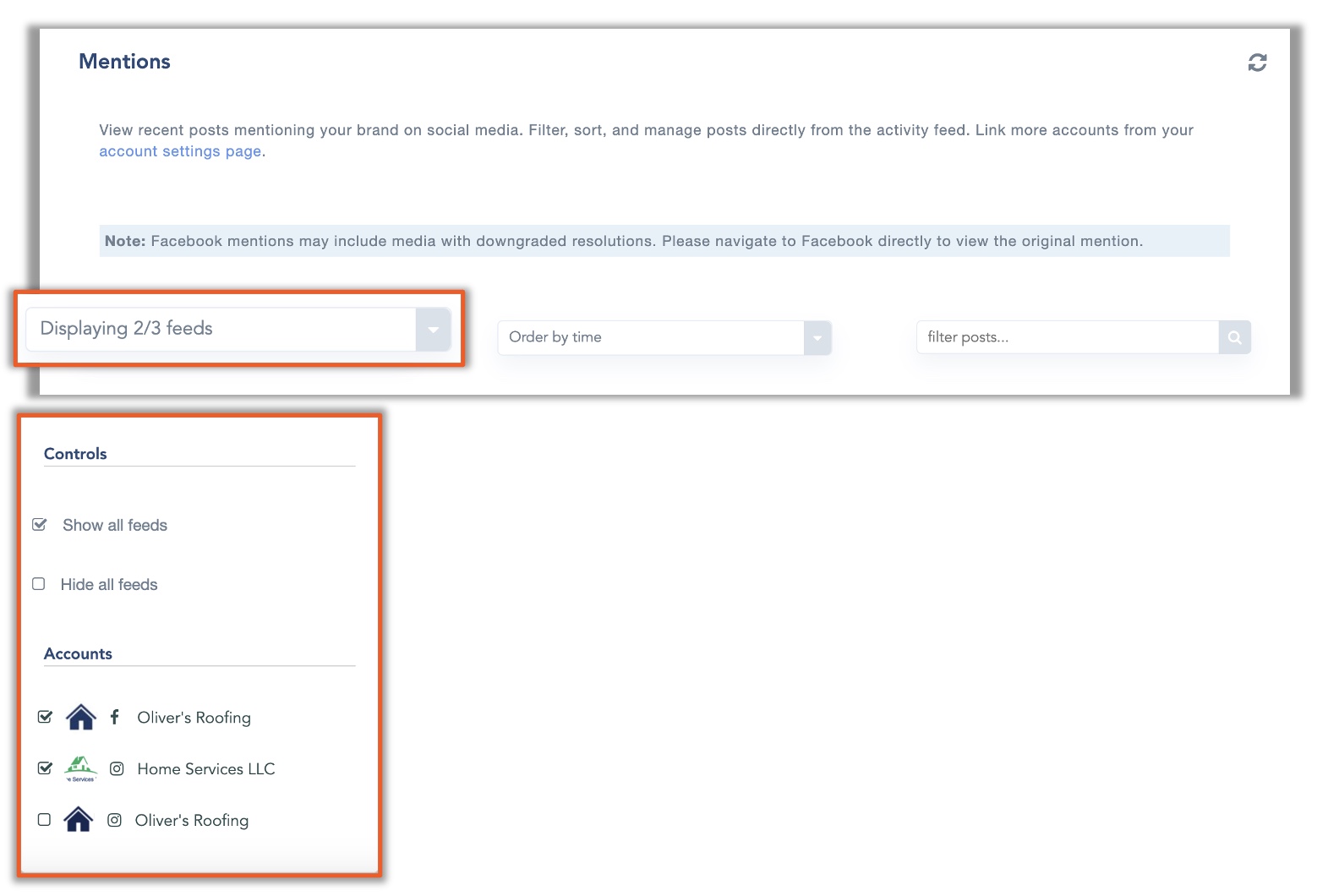Uncheck Oliver's Roofing Facebook account checkbox
Image resolution: width=1317 pixels, height=896 pixels.
(x=46, y=717)
